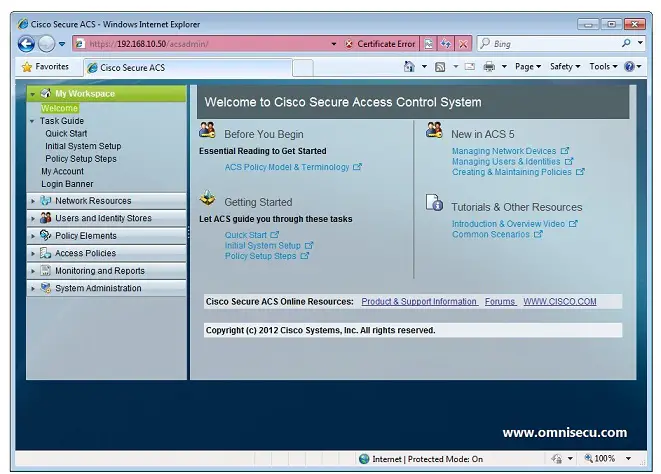The image size is (661, 474).
Task: Open the address bar history dropdown
Action: pos(333,44)
